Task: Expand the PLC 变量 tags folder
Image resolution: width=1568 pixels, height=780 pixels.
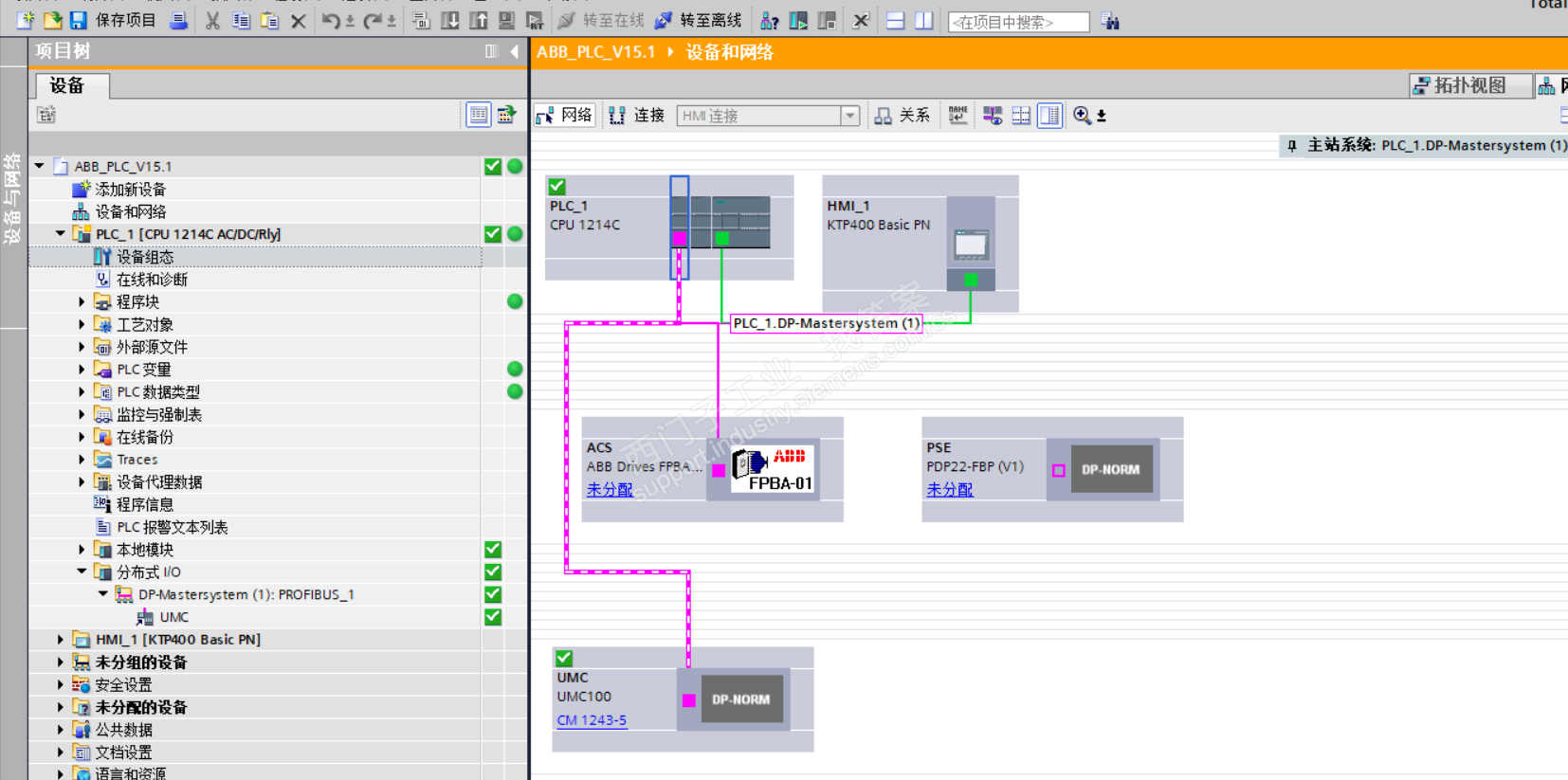Action: (82, 369)
